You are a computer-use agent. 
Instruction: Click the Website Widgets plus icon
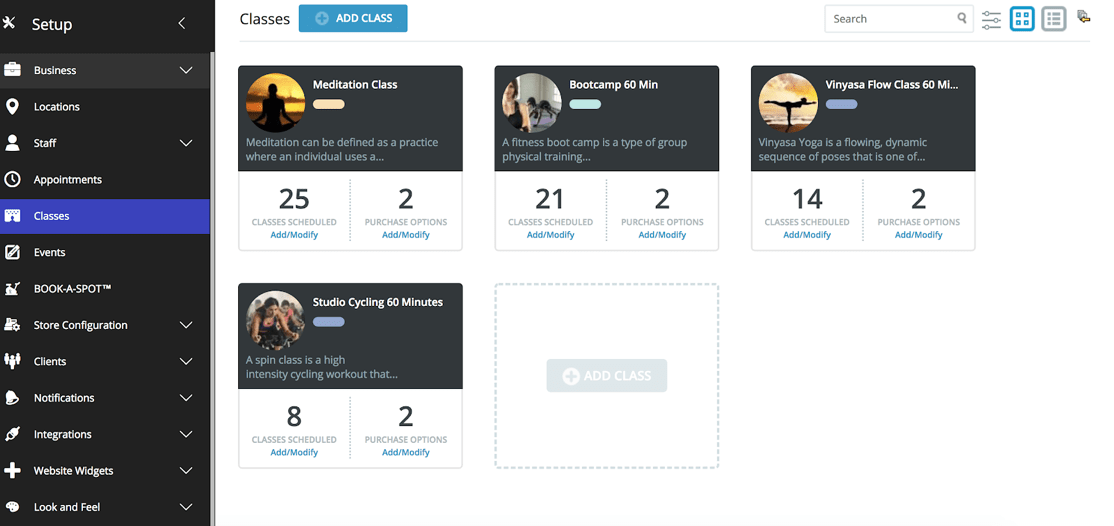pyautogui.click(x=12, y=471)
